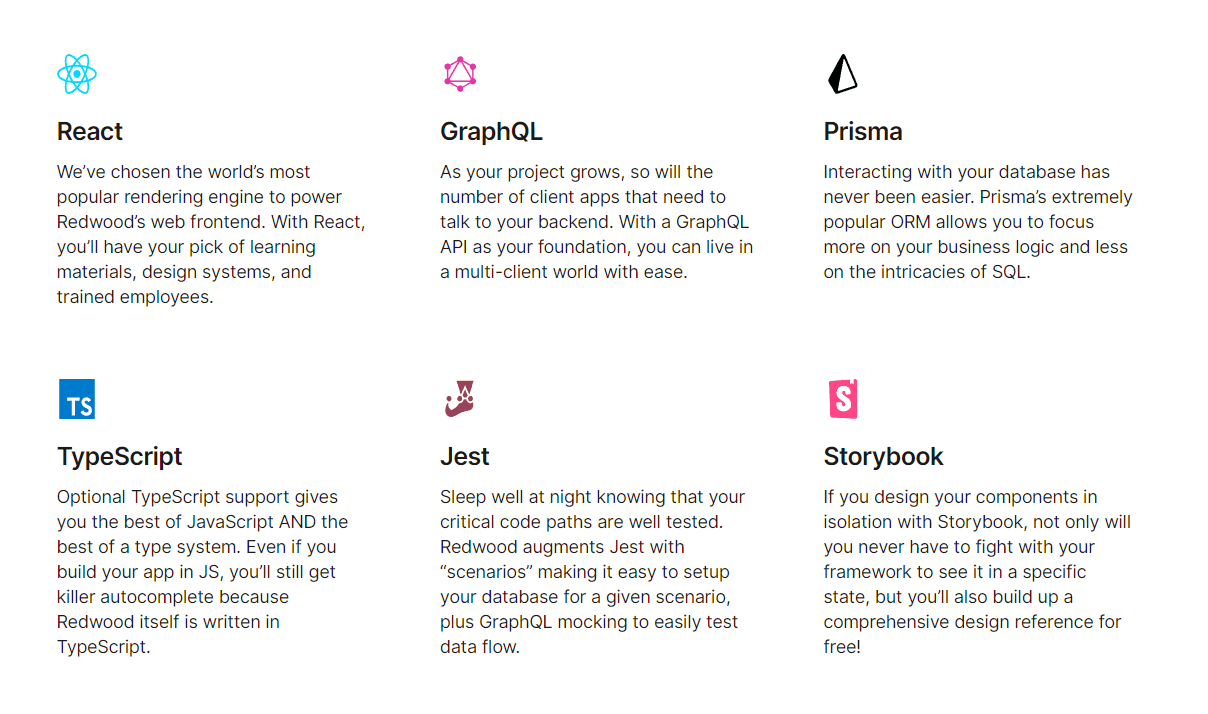Screen dimensions: 1208x714
Task: Click the GraphQL description paragraph
Action: pos(596,222)
